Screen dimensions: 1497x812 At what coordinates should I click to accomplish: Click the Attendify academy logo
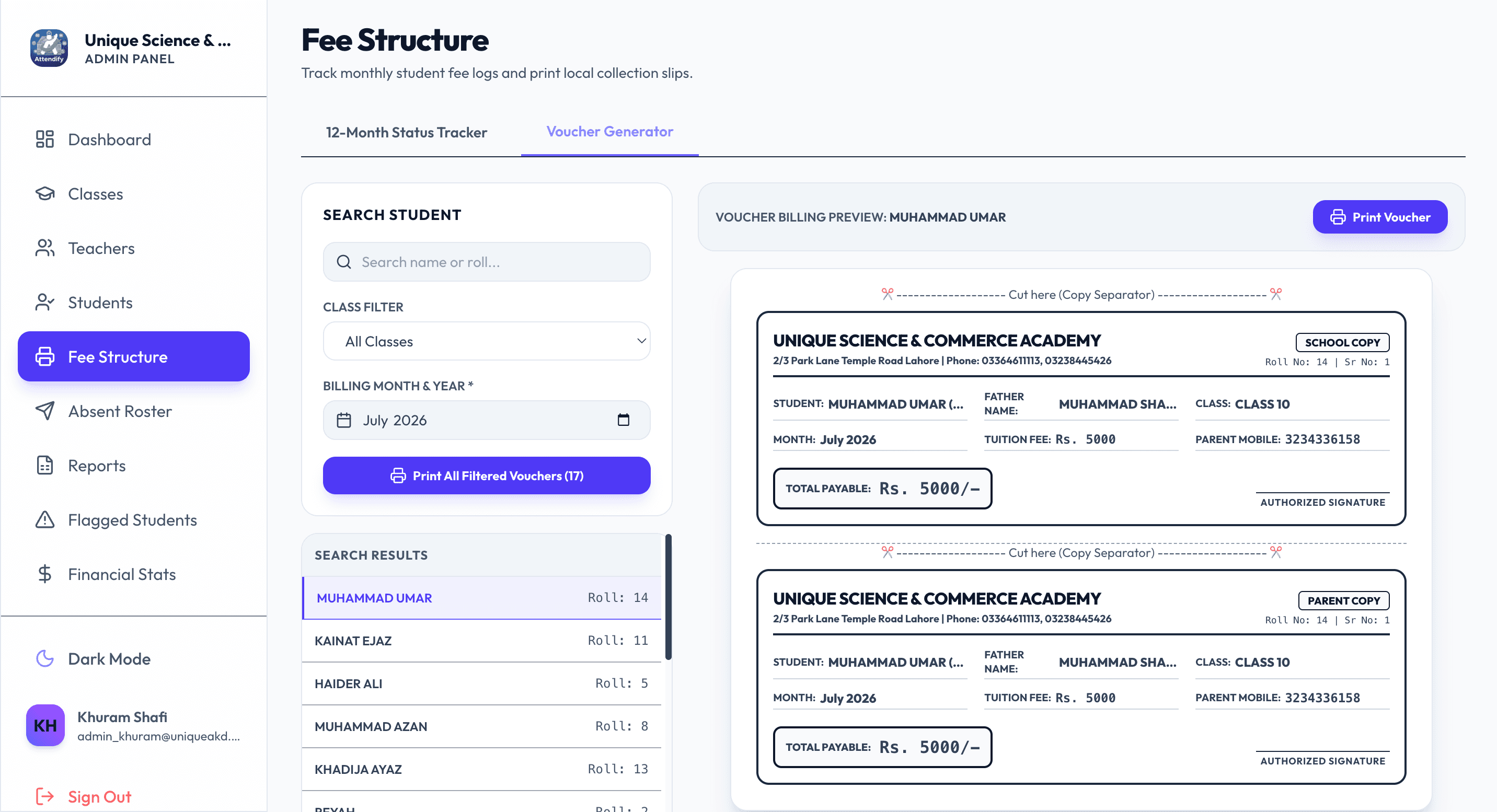pyautogui.click(x=49, y=48)
